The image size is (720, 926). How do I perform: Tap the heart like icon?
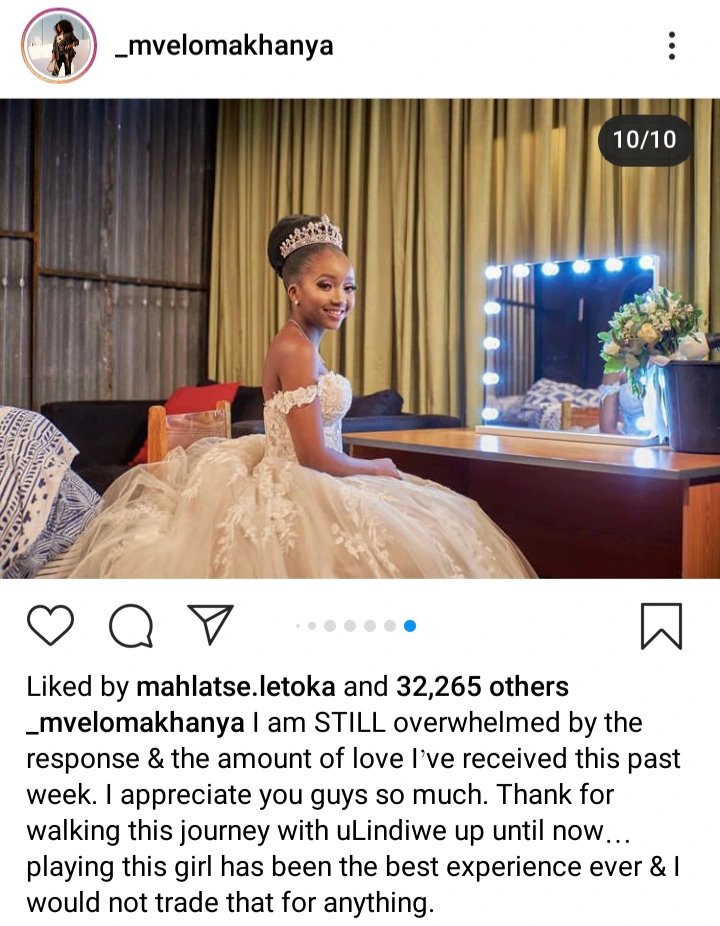tap(51, 625)
